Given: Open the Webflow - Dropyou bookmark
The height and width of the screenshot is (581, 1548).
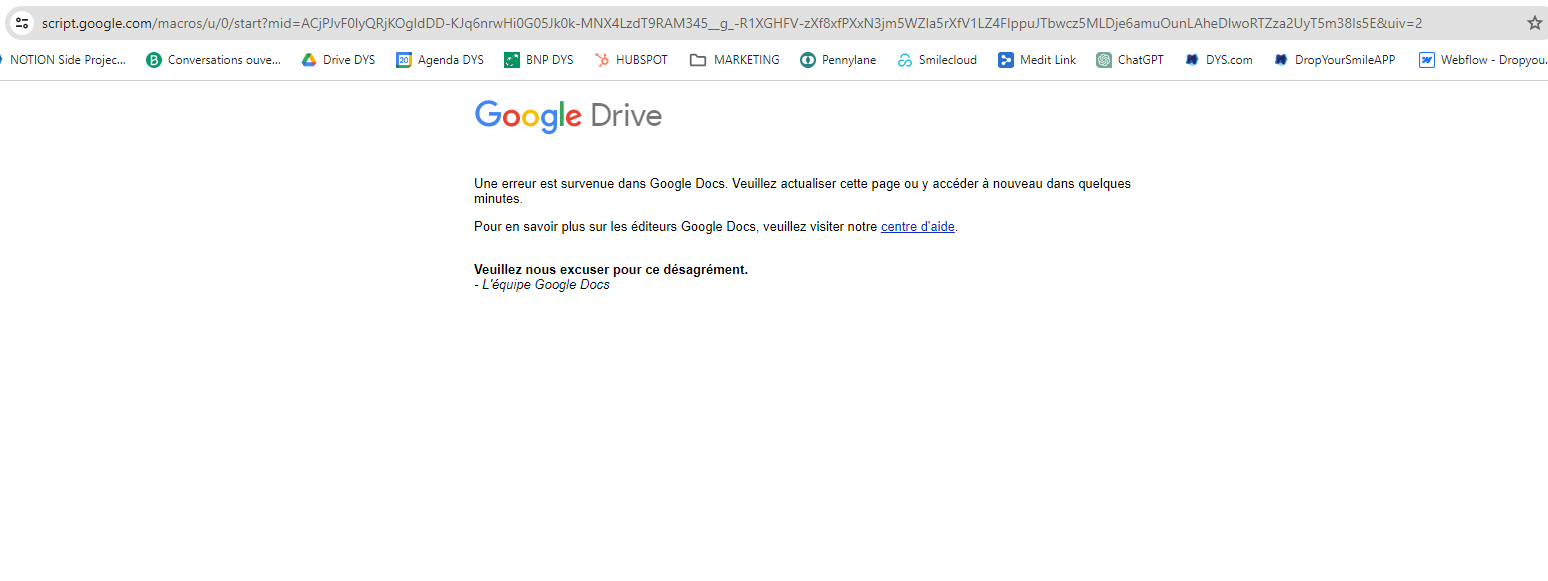Looking at the screenshot, I should 1482,60.
